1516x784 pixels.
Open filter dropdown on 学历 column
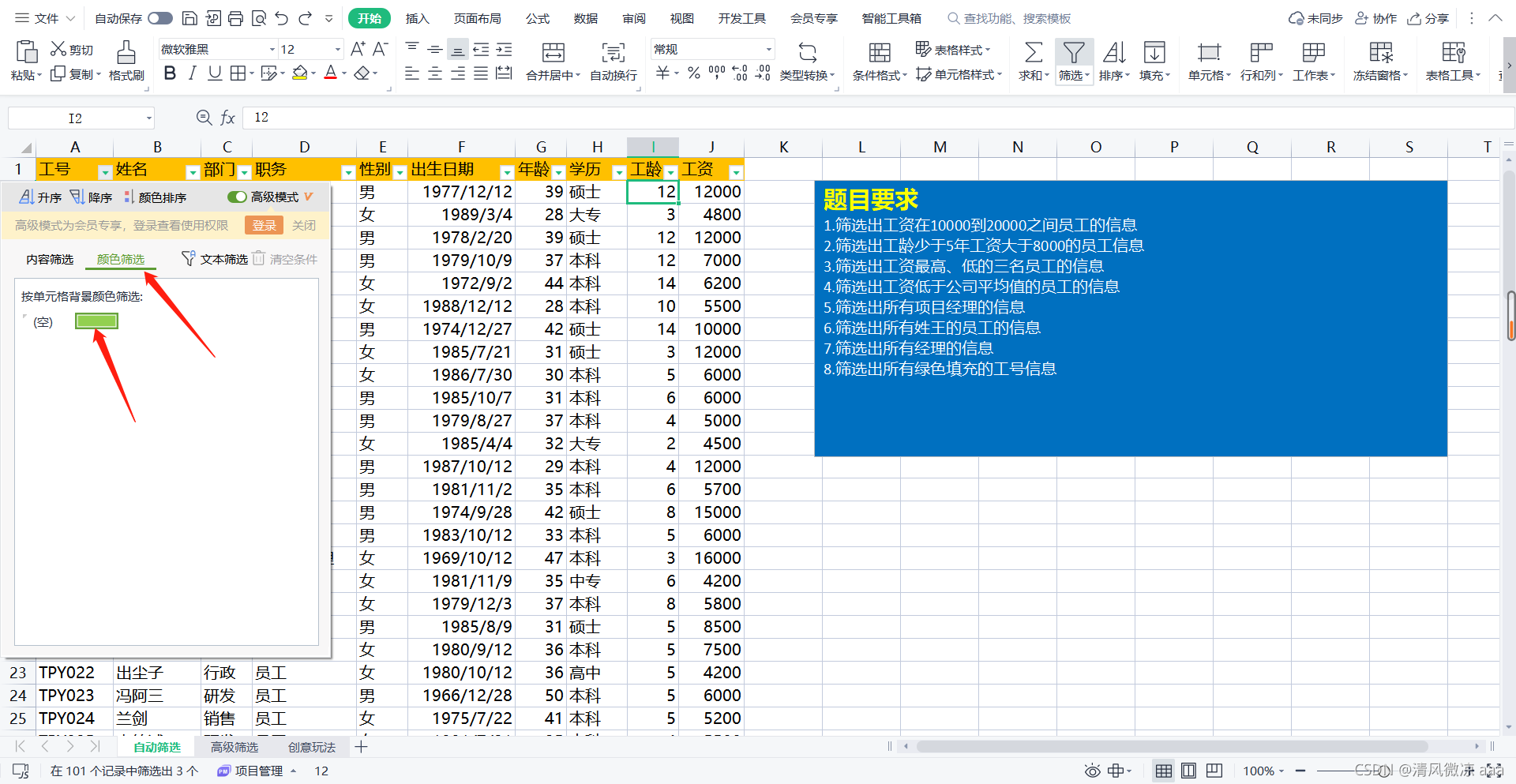619,171
